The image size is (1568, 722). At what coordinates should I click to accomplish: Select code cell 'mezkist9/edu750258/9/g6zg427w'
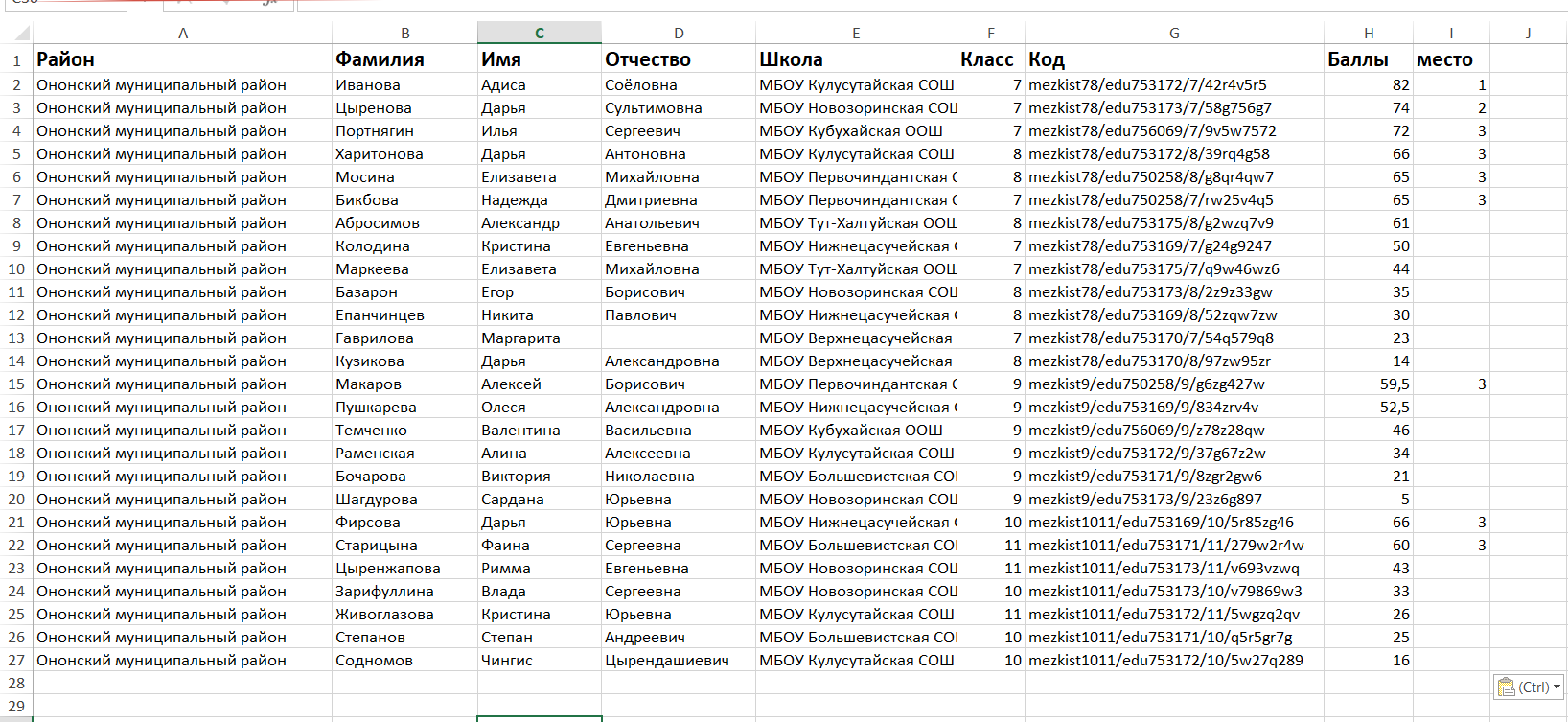click(1174, 384)
